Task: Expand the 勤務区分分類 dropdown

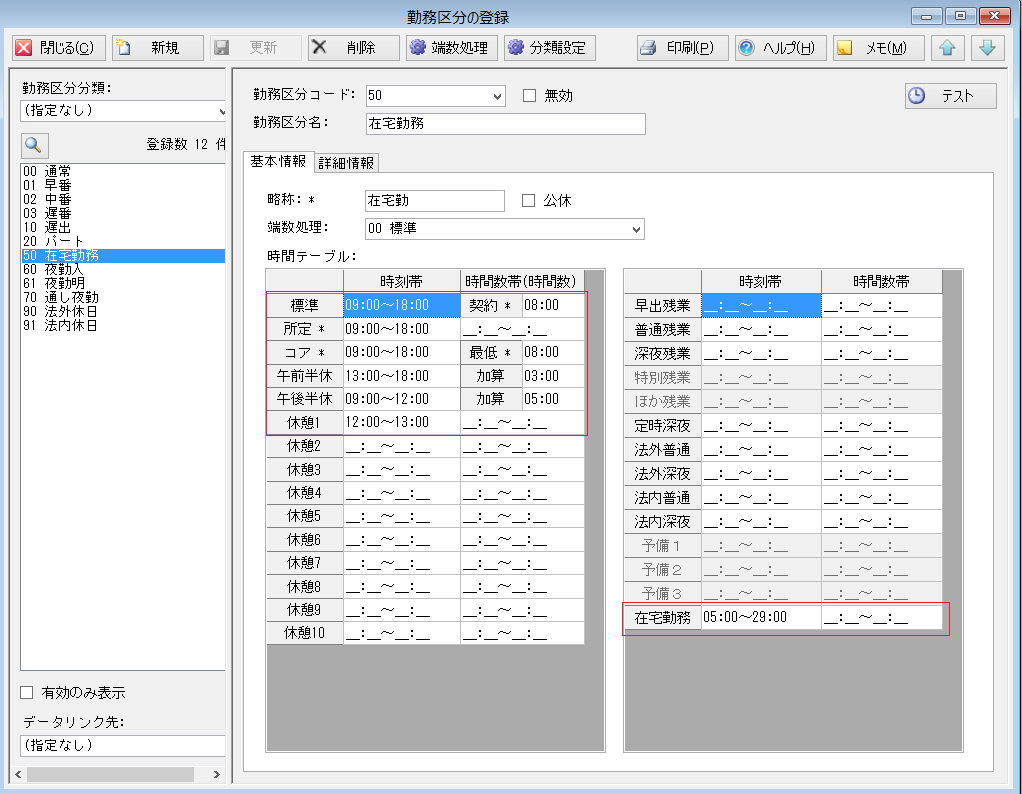Action: tap(222, 110)
